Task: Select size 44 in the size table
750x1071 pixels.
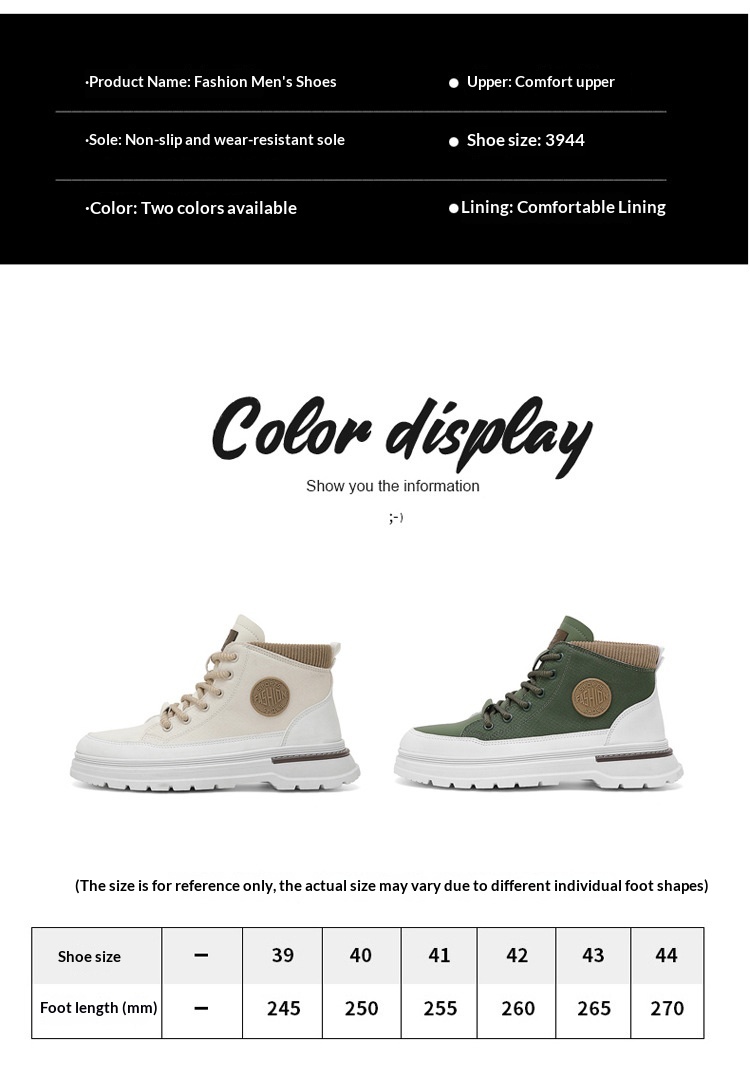Action: pyautogui.click(x=667, y=955)
